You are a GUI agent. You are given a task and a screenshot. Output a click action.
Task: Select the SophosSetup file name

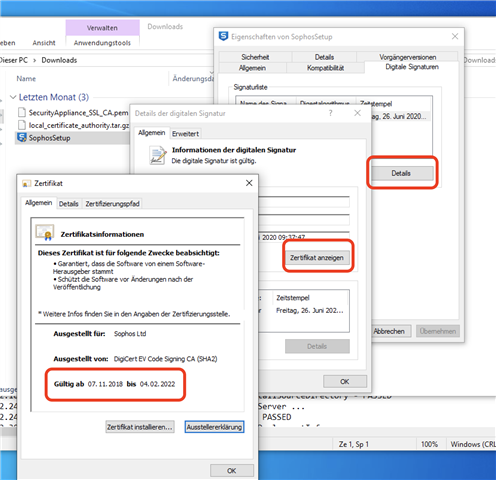(x=49, y=138)
